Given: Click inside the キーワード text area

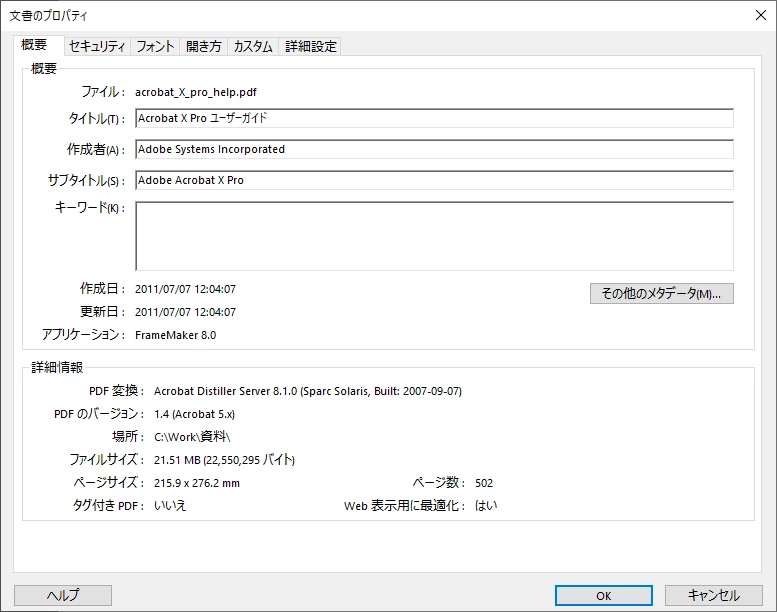Looking at the screenshot, I should [434, 236].
